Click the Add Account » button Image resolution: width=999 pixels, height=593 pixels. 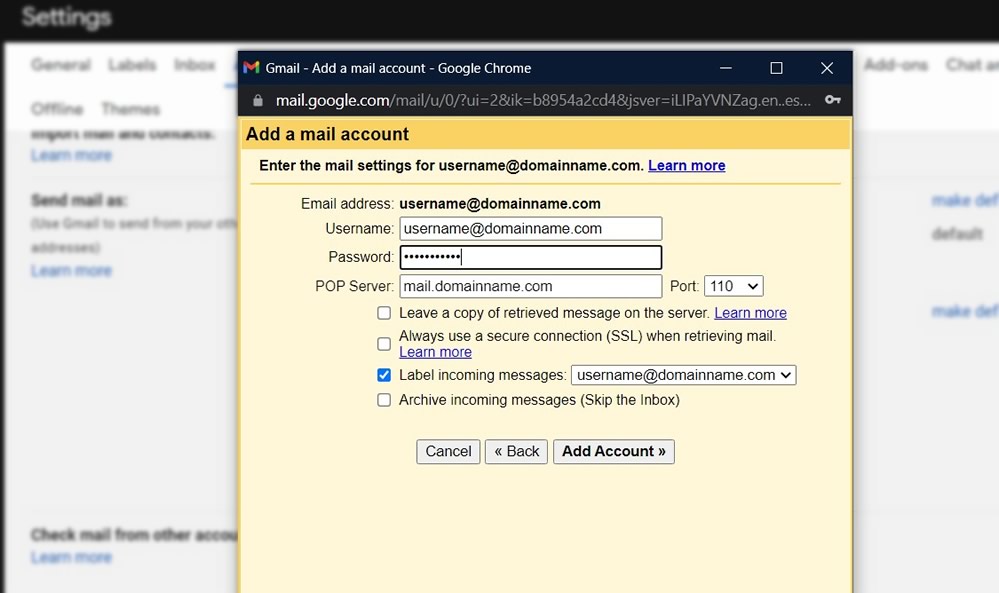(x=614, y=452)
